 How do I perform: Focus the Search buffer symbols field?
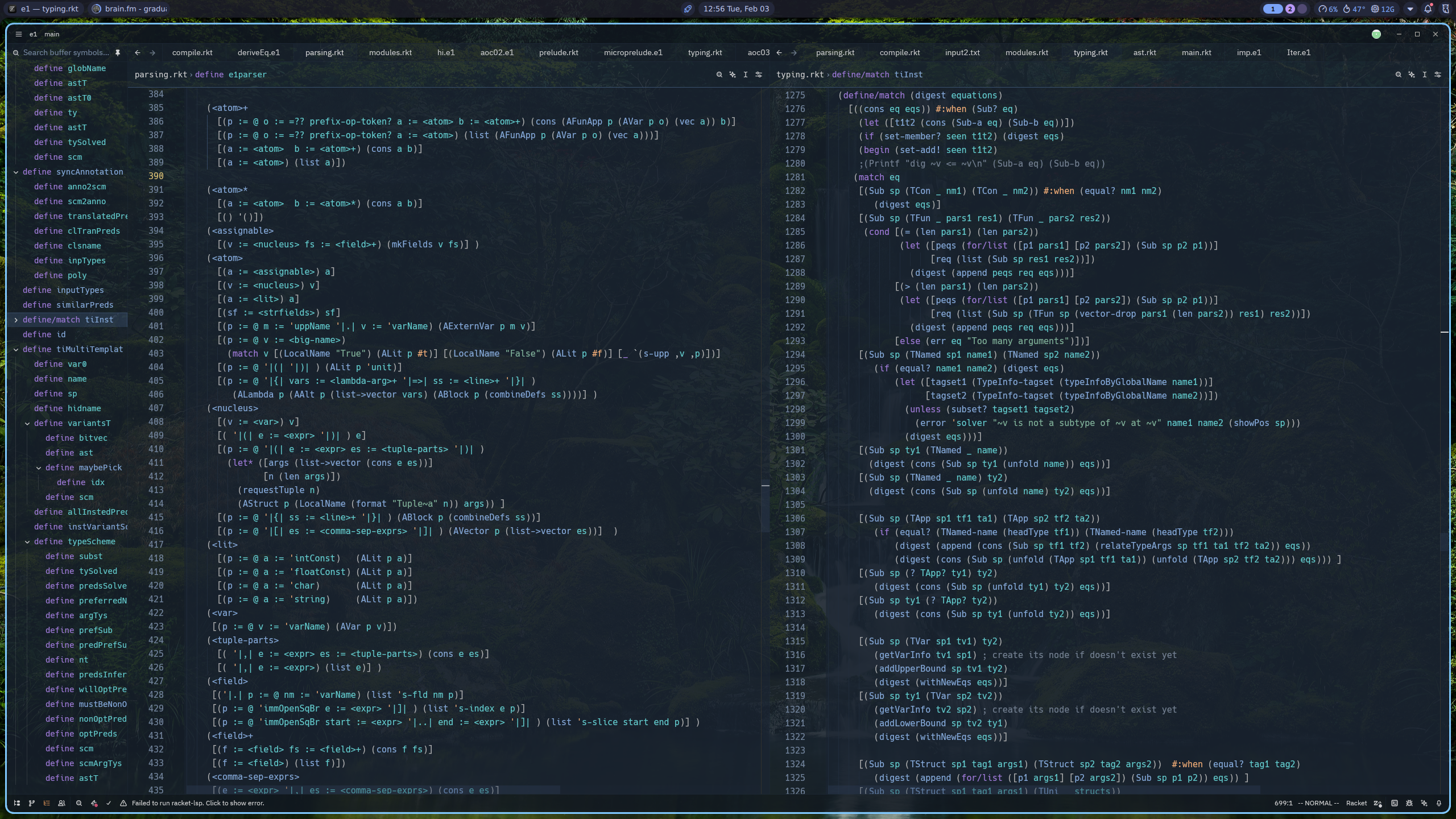[66, 52]
